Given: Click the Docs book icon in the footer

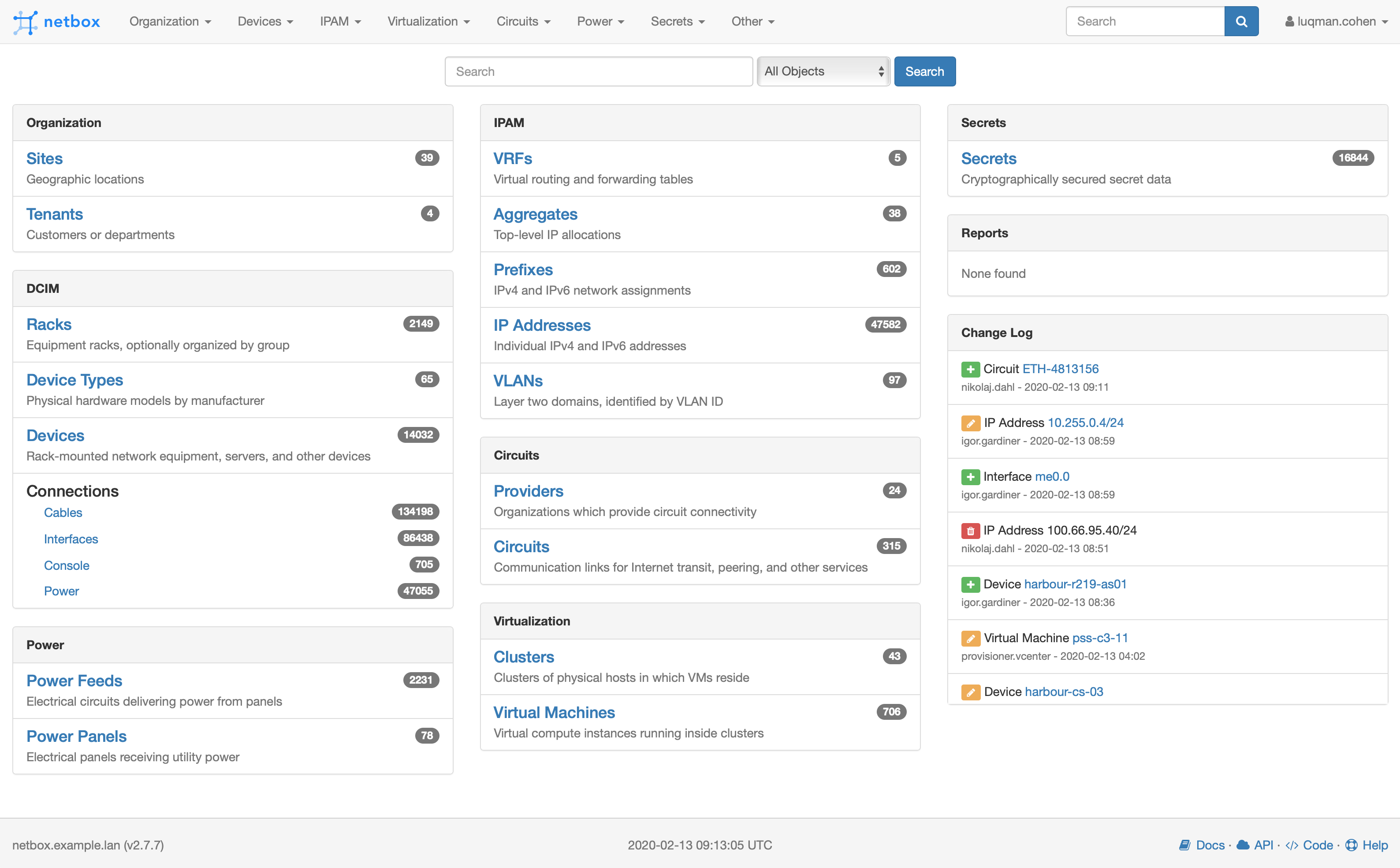Looking at the screenshot, I should (1185, 845).
